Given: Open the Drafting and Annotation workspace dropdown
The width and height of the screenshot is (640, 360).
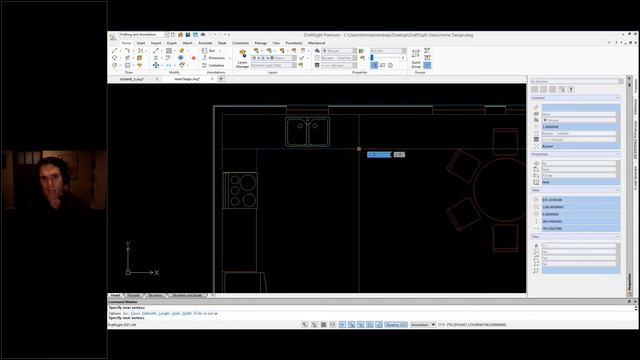Looking at the screenshot, I should coord(166,35).
